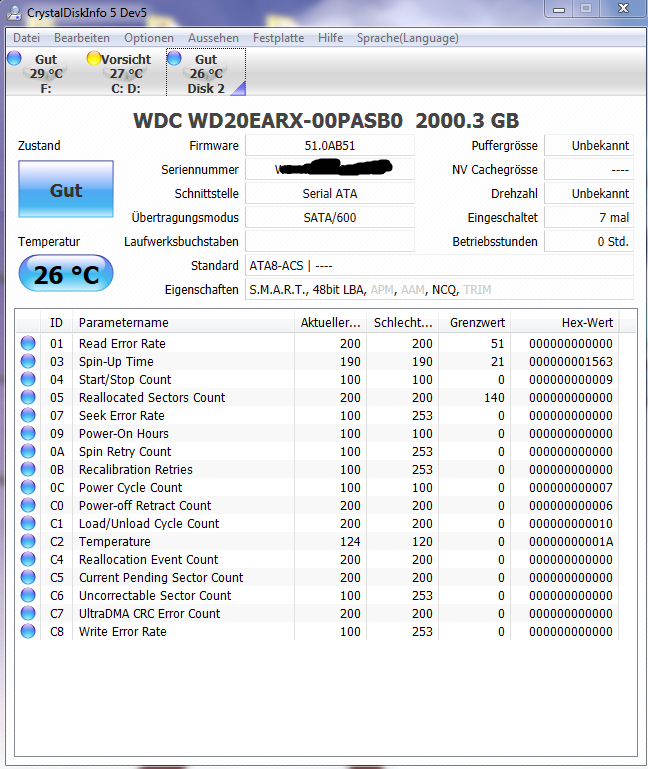The width and height of the screenshot is (648, 769).
Task: Click the Drehzahl field Unbekannt
Action: (x=589, y=194)
